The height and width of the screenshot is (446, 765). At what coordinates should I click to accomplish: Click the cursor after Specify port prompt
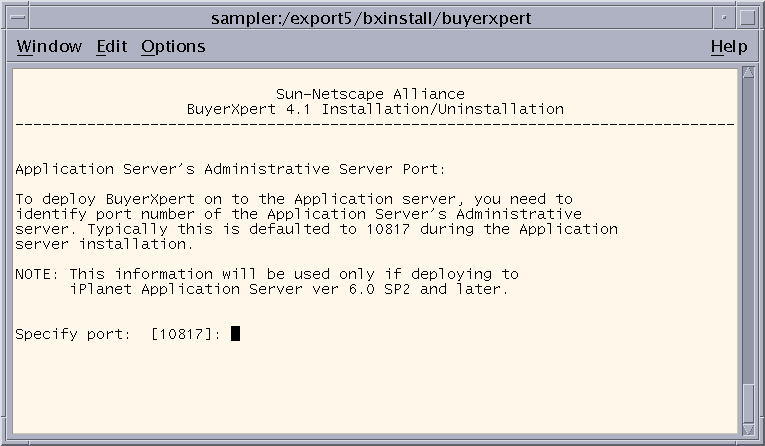pyautogui.click(x=235, y=334)
